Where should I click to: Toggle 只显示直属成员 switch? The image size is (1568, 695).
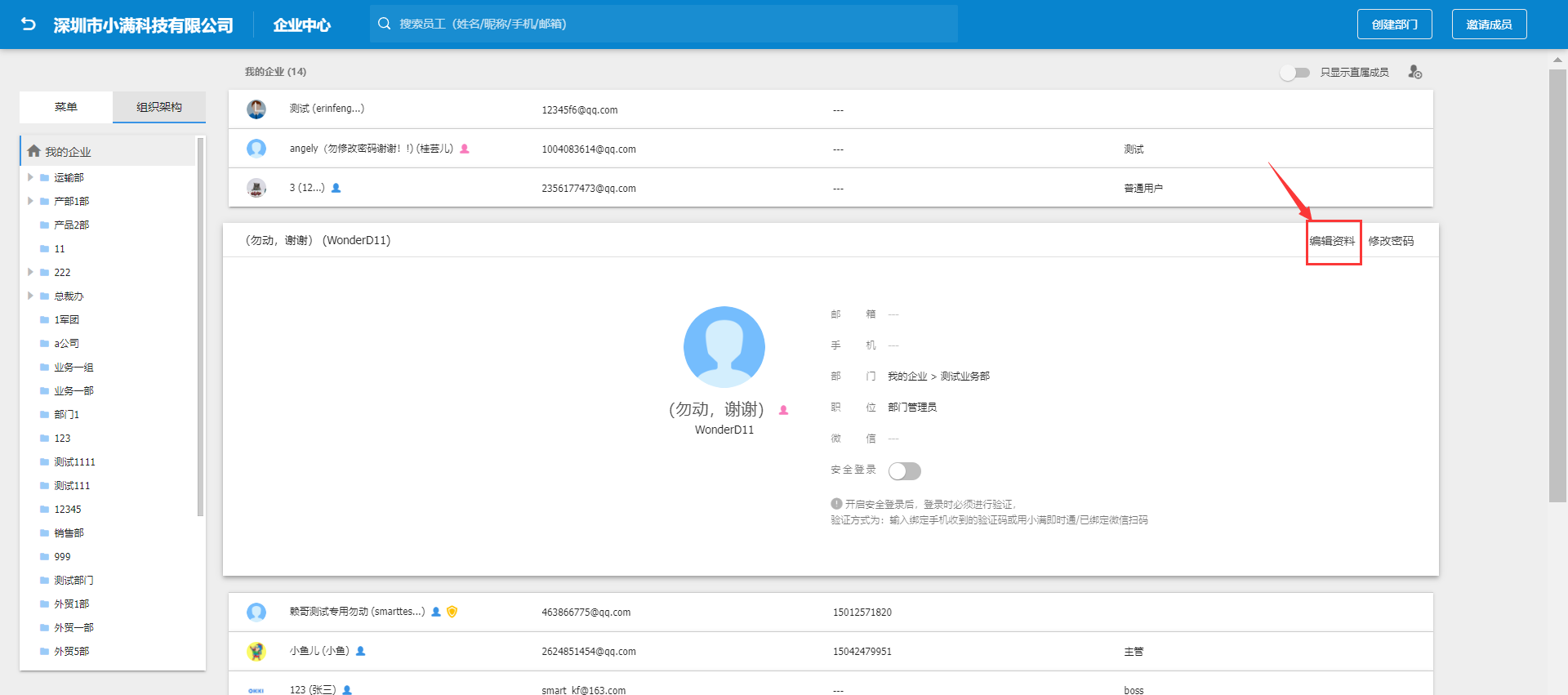tap(1295, 73)
